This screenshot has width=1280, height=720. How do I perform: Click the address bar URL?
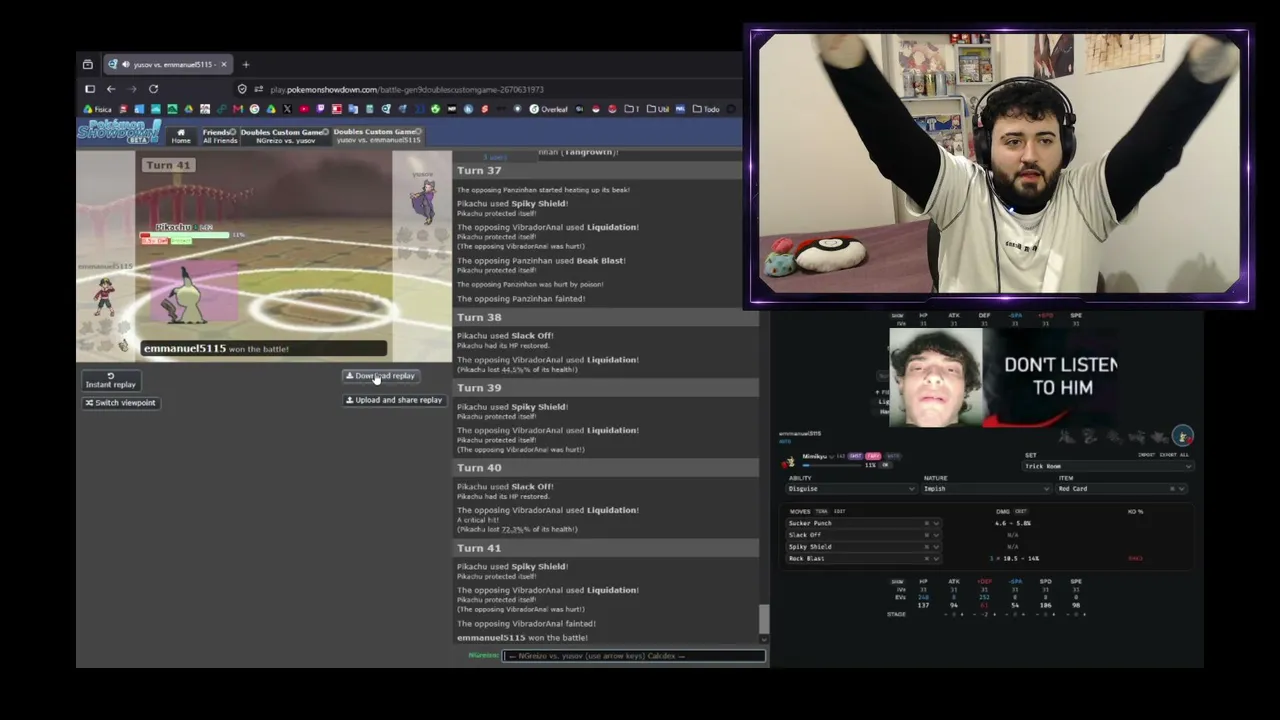click(407, 90)
